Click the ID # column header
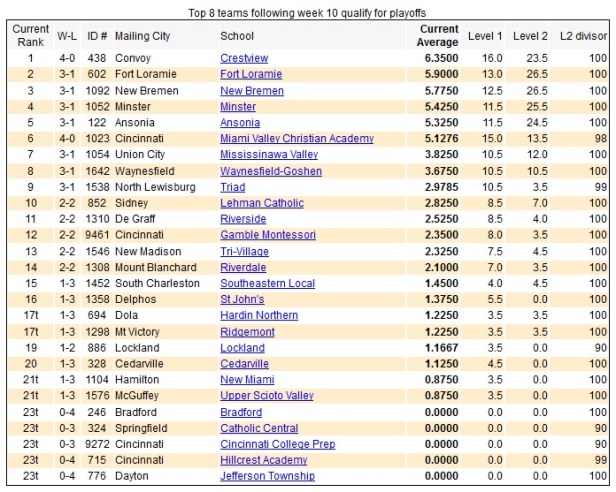 pyautogui.click(x=97, y=36)
